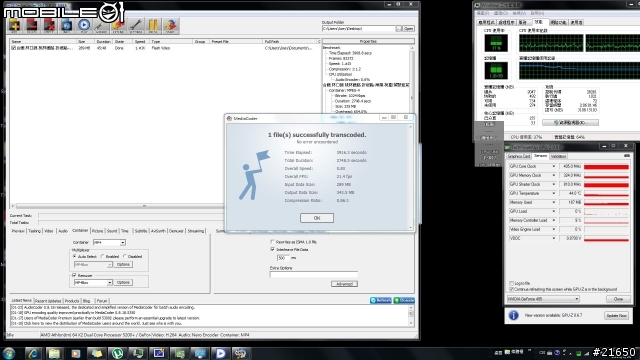Switch to the Subtitle tab

[141, 231]
